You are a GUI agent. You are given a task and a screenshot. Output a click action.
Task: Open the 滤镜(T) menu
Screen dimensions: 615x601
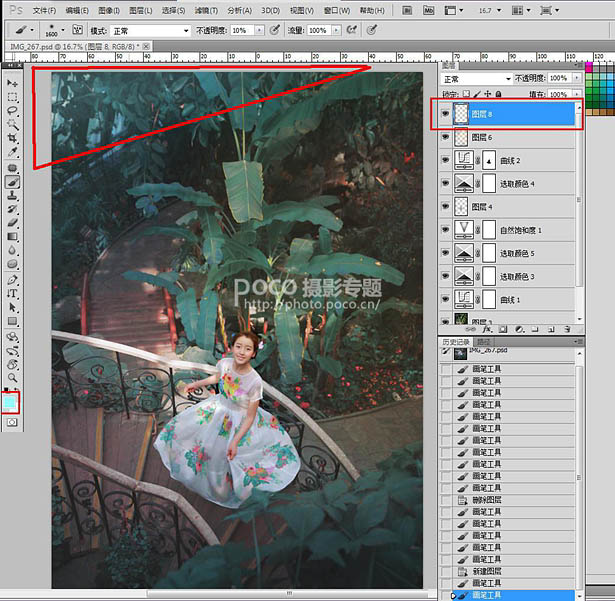(207, 10)
